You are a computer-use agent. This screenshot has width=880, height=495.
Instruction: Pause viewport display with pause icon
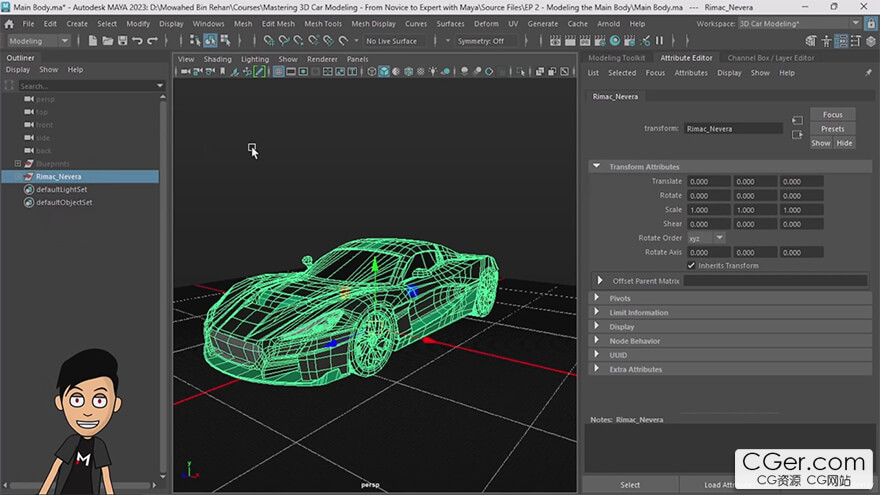coord(659,41)
